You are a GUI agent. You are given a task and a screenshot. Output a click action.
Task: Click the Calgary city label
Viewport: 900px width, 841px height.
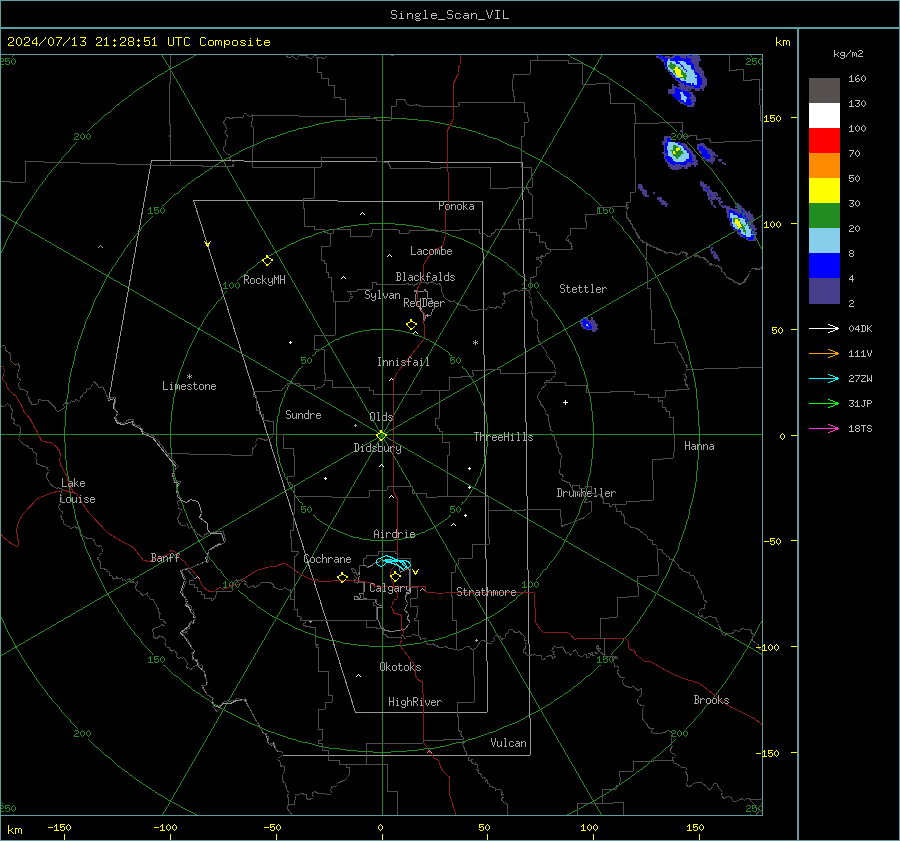click(390, 588)
